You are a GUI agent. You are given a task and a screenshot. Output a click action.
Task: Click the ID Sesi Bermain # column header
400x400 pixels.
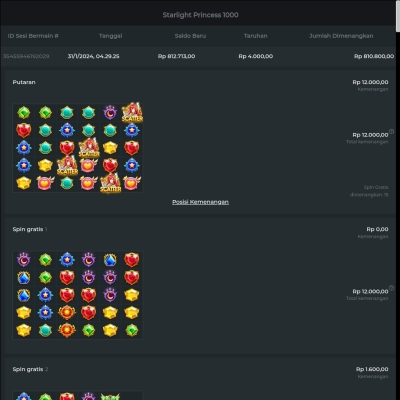click(x=33, y=36)
